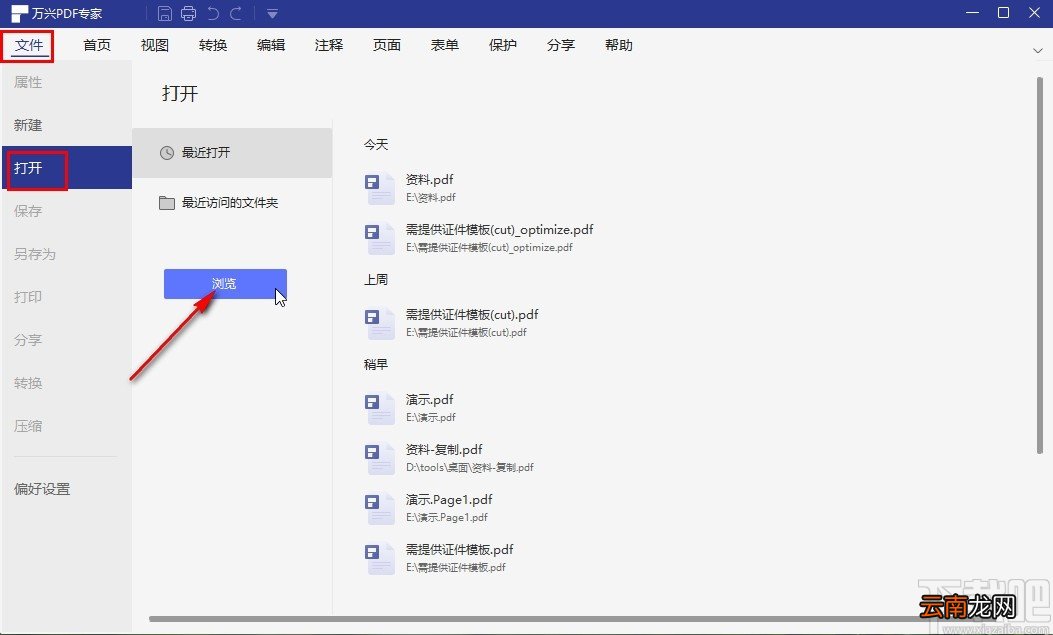The width and height of the screenshot is (1053, 635).
Task: Open the 帮助 menu tab
Action: (619, 45)
